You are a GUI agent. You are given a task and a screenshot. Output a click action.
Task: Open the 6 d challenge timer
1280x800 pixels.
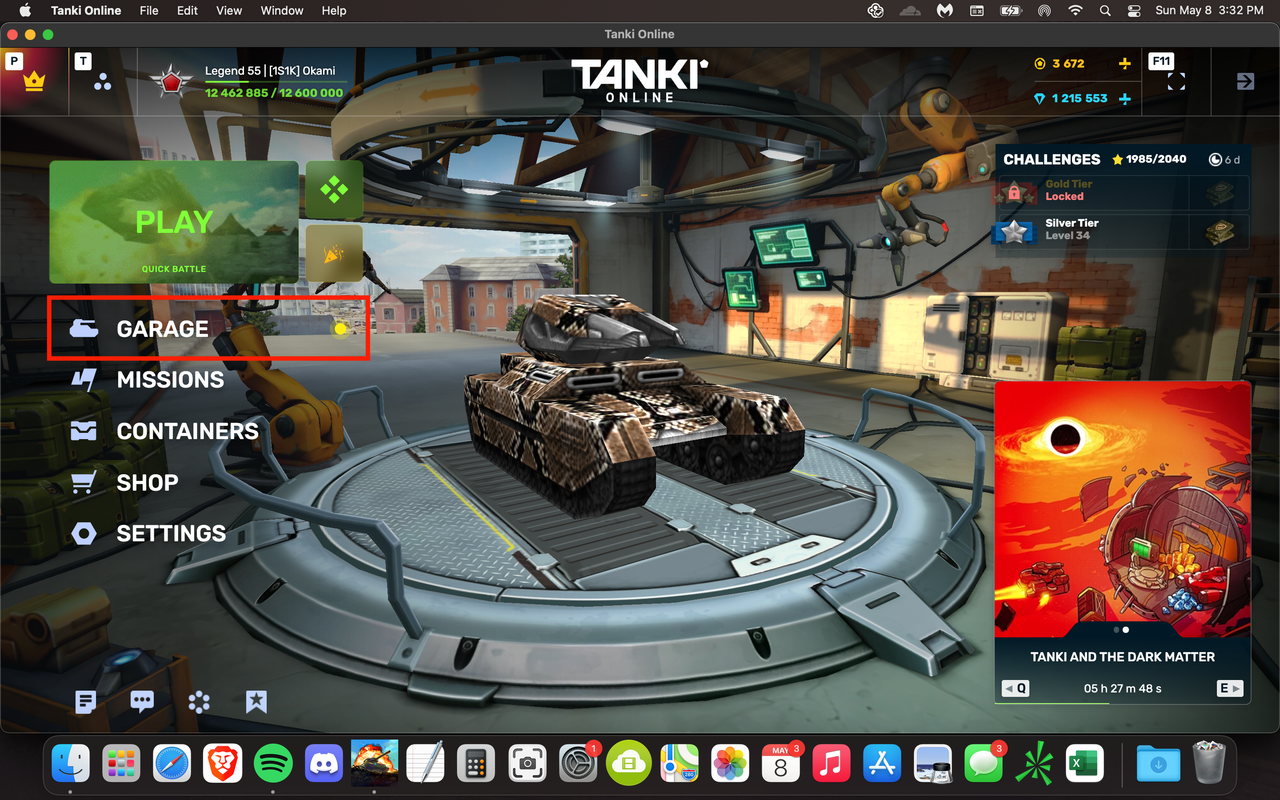(1224, 159)
